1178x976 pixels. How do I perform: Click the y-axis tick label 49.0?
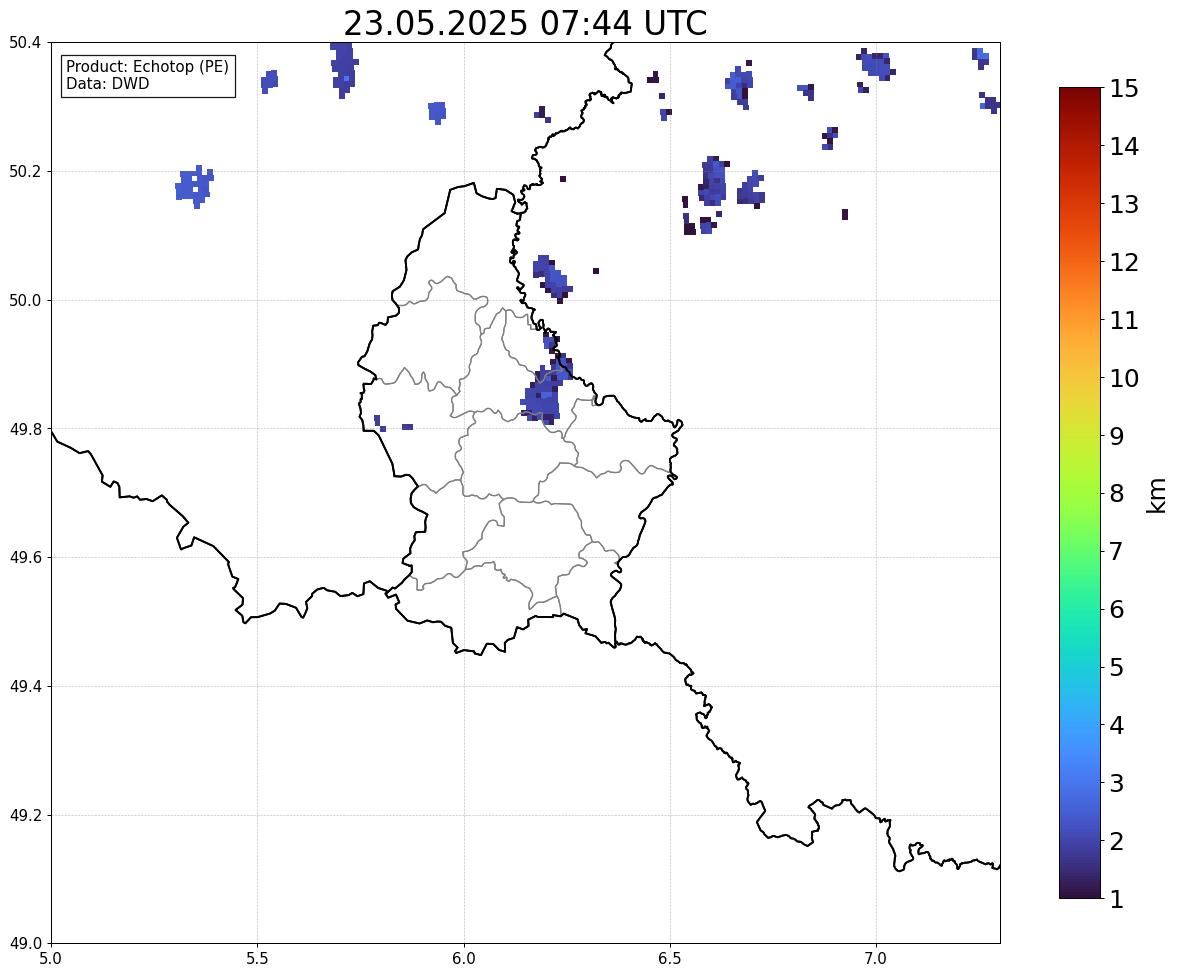pyautogui.click(x=25, y=944)
